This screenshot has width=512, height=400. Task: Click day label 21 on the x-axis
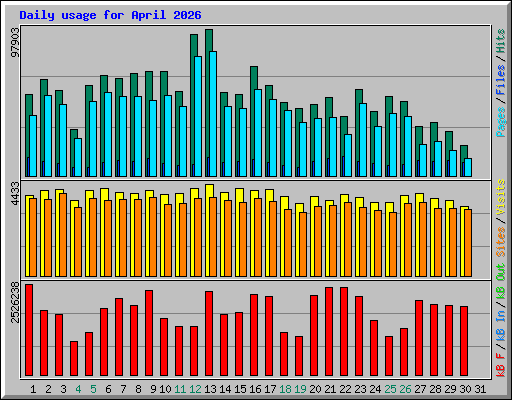tap(330, 389)
